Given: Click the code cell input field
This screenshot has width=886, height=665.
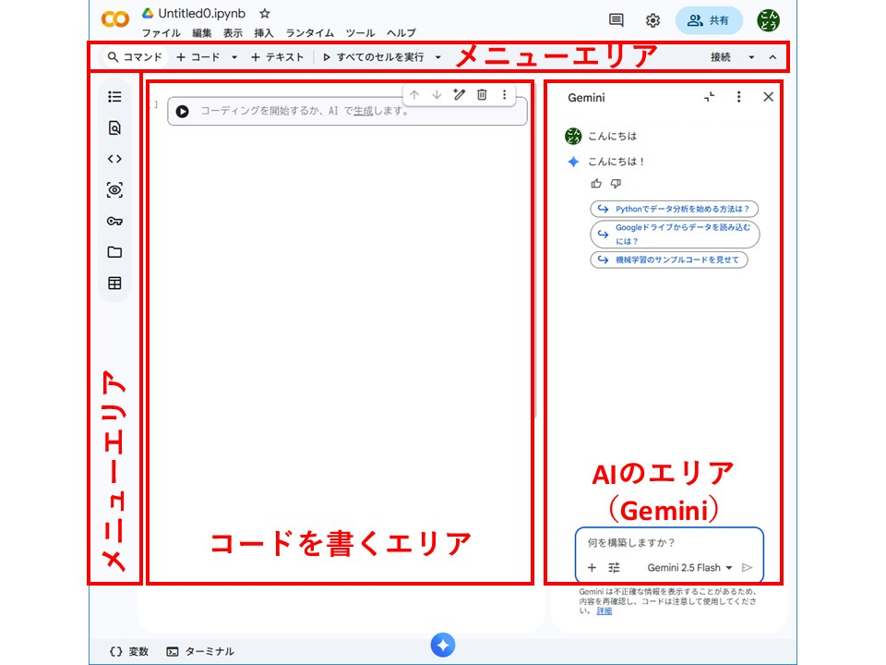Looking at the screenshot, I should (x=348, y=111).
